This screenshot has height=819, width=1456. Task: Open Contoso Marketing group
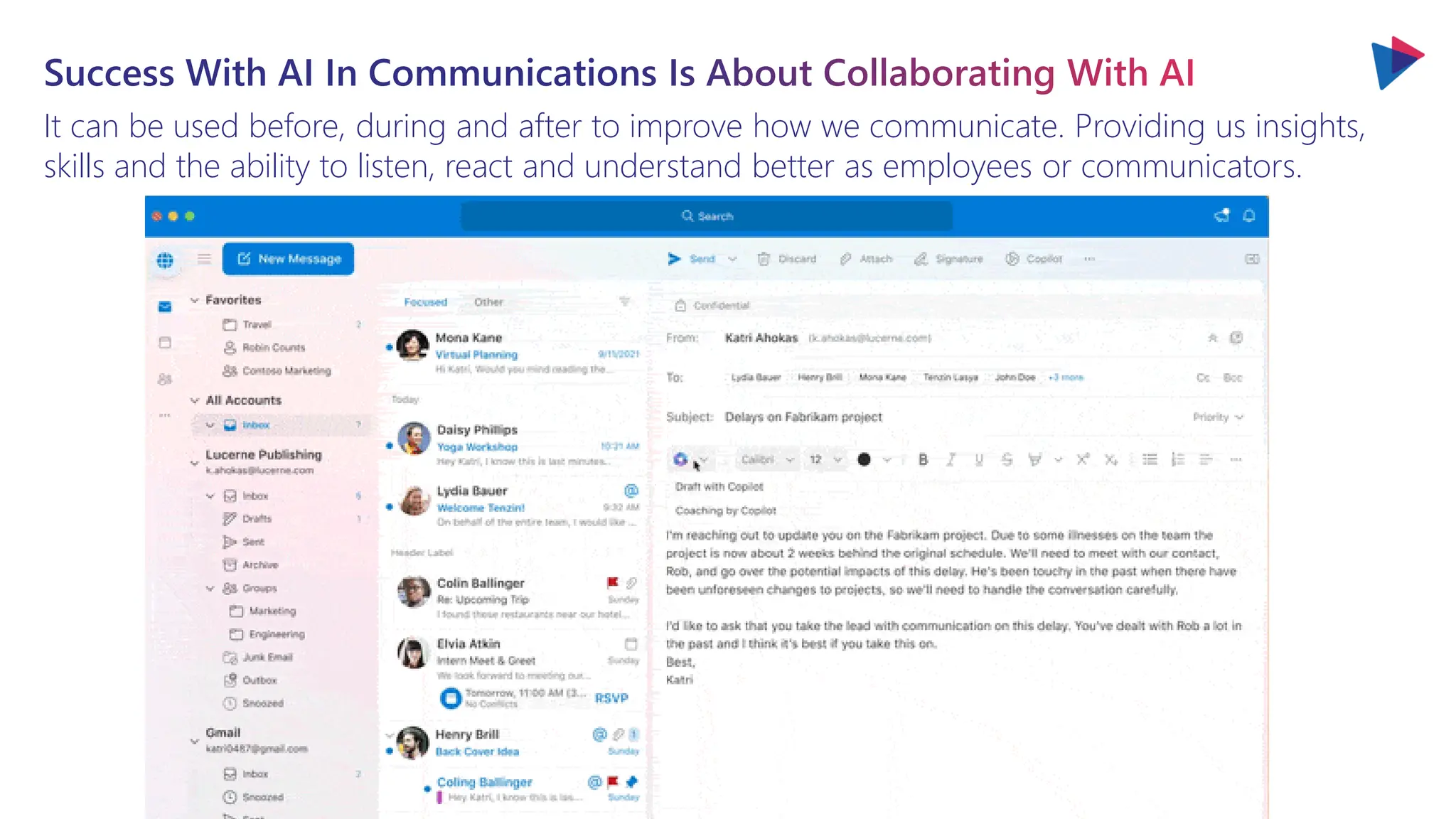287,371
